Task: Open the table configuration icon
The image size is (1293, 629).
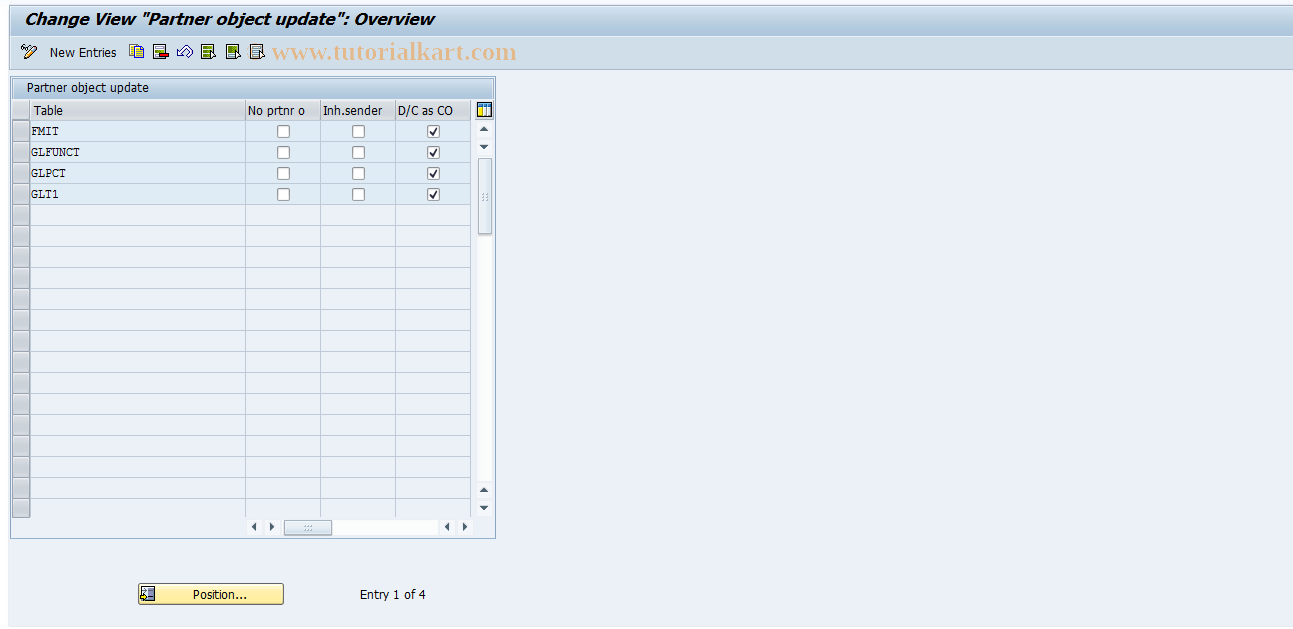Action: pos(483,110)
